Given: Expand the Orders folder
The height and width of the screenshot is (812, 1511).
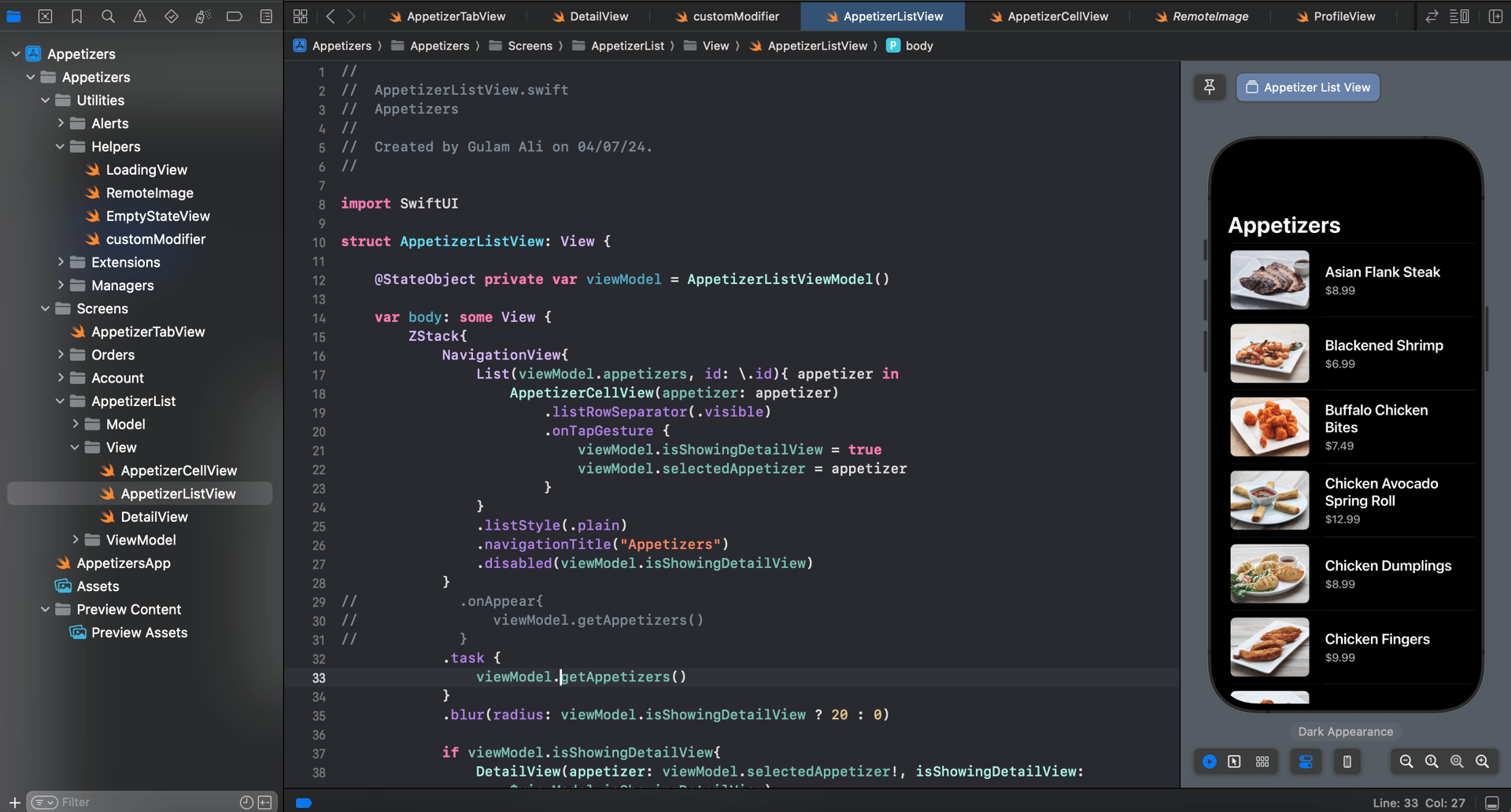Looking at the screenshot, I should pyautogui.click(x=61, y=354).
